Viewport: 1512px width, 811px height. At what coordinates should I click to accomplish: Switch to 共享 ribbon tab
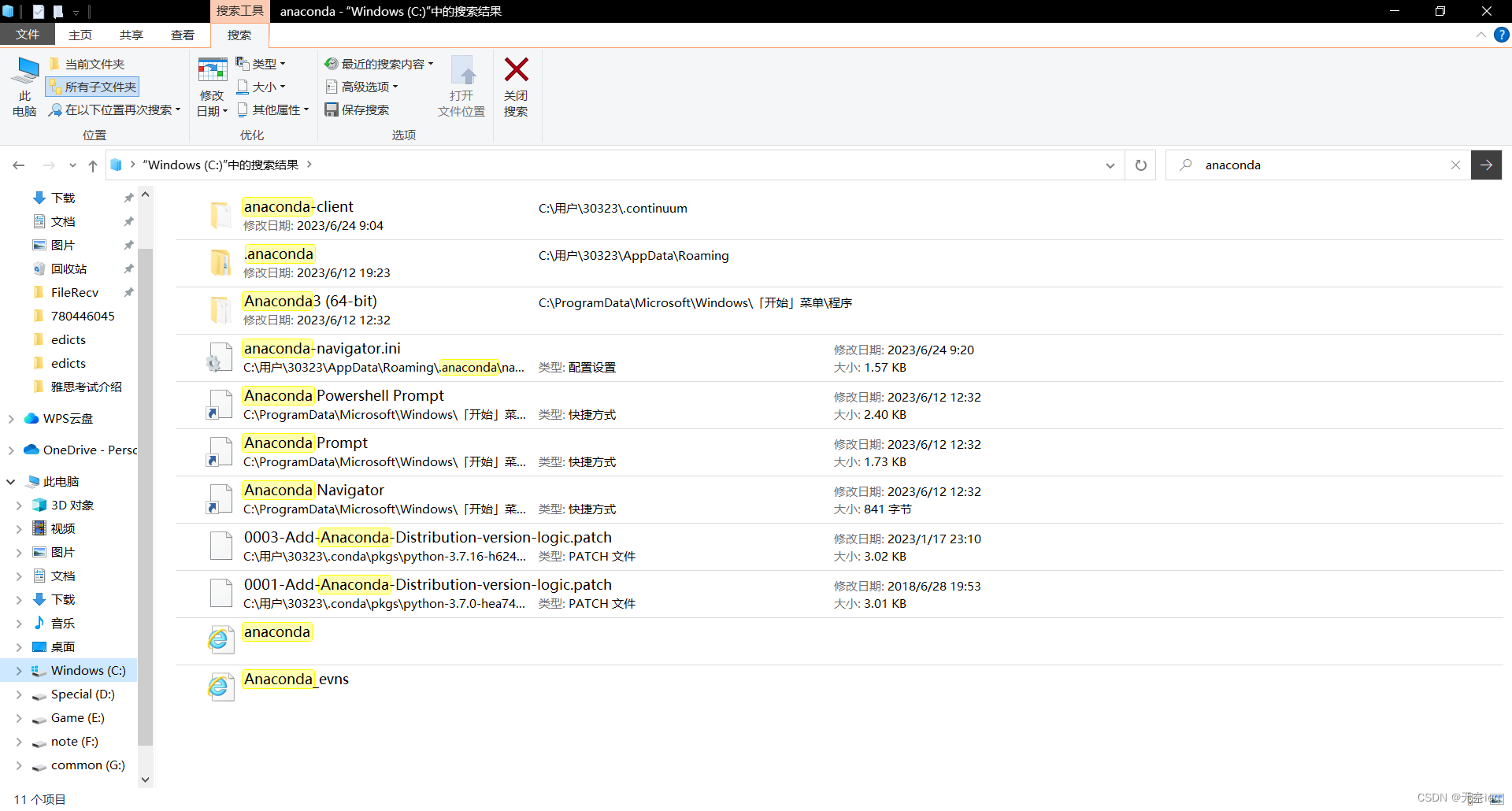point(132,35)
